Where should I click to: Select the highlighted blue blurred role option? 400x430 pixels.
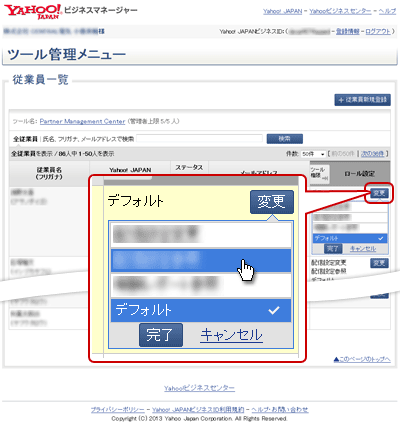(x=201, y=260)
